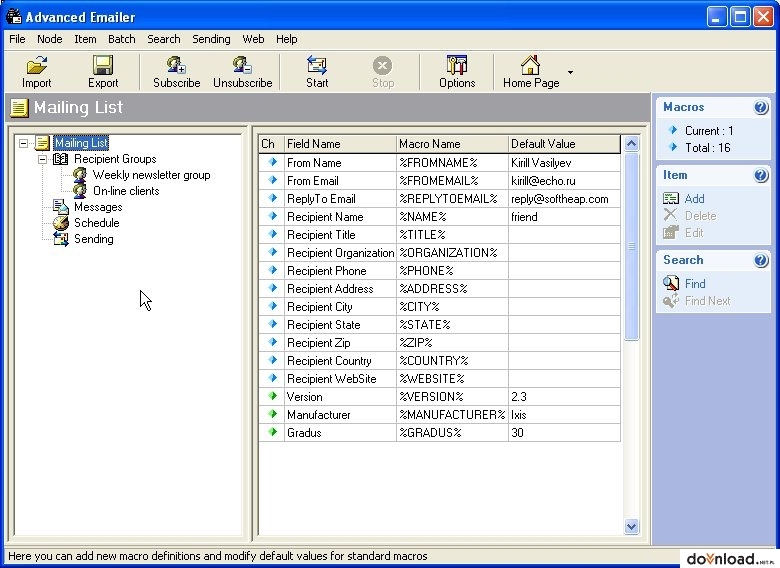Start sending with the Start icon
This screenshot has width=780, height=568.
[317, 65]
